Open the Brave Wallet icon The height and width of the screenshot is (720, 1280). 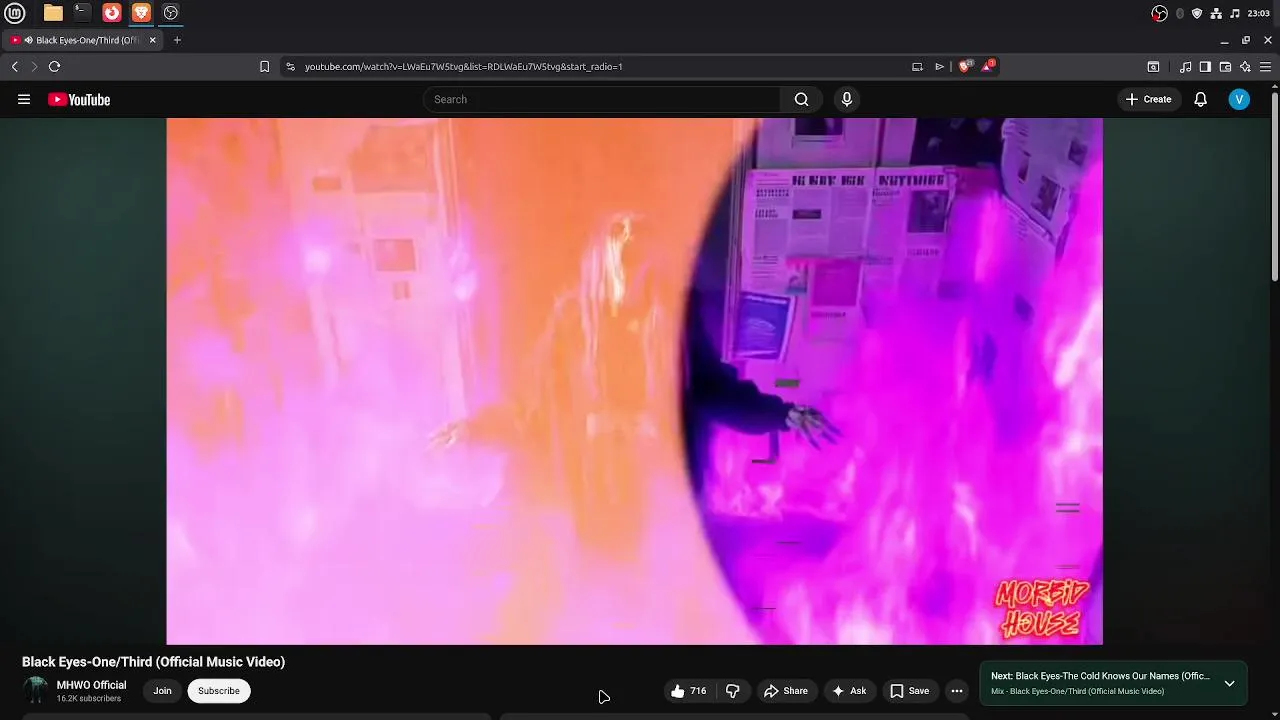(x=1225, y=66)
